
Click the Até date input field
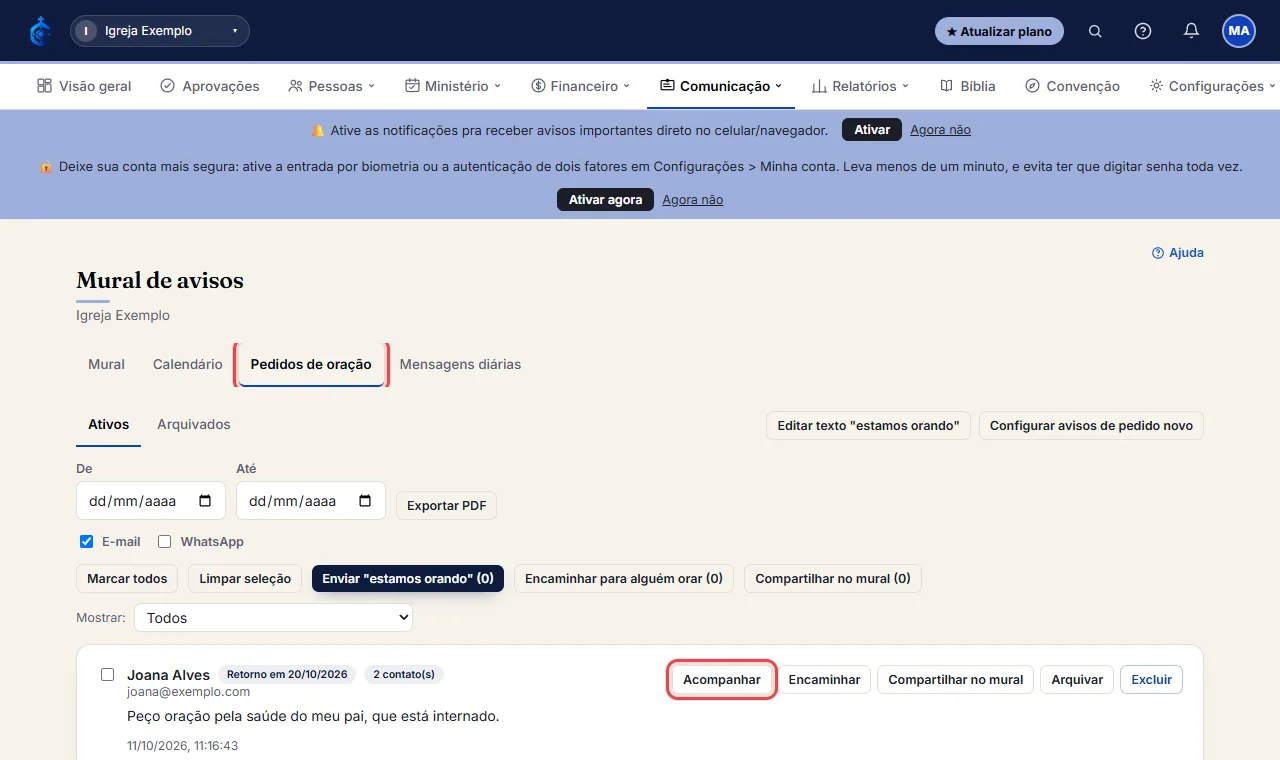(311, 501)
